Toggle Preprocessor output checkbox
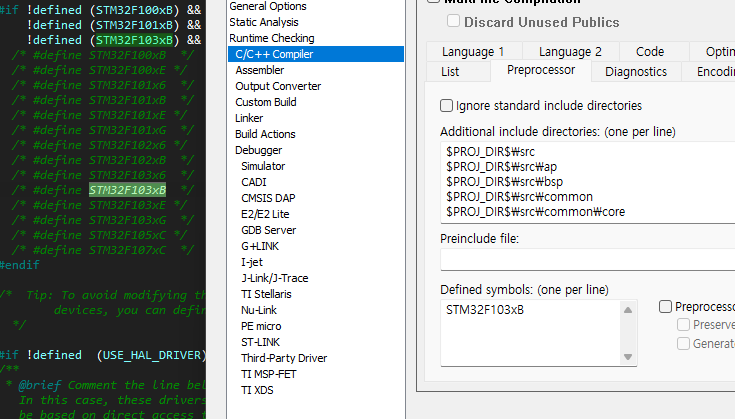735x419 pixels. (x=665, y=307)
